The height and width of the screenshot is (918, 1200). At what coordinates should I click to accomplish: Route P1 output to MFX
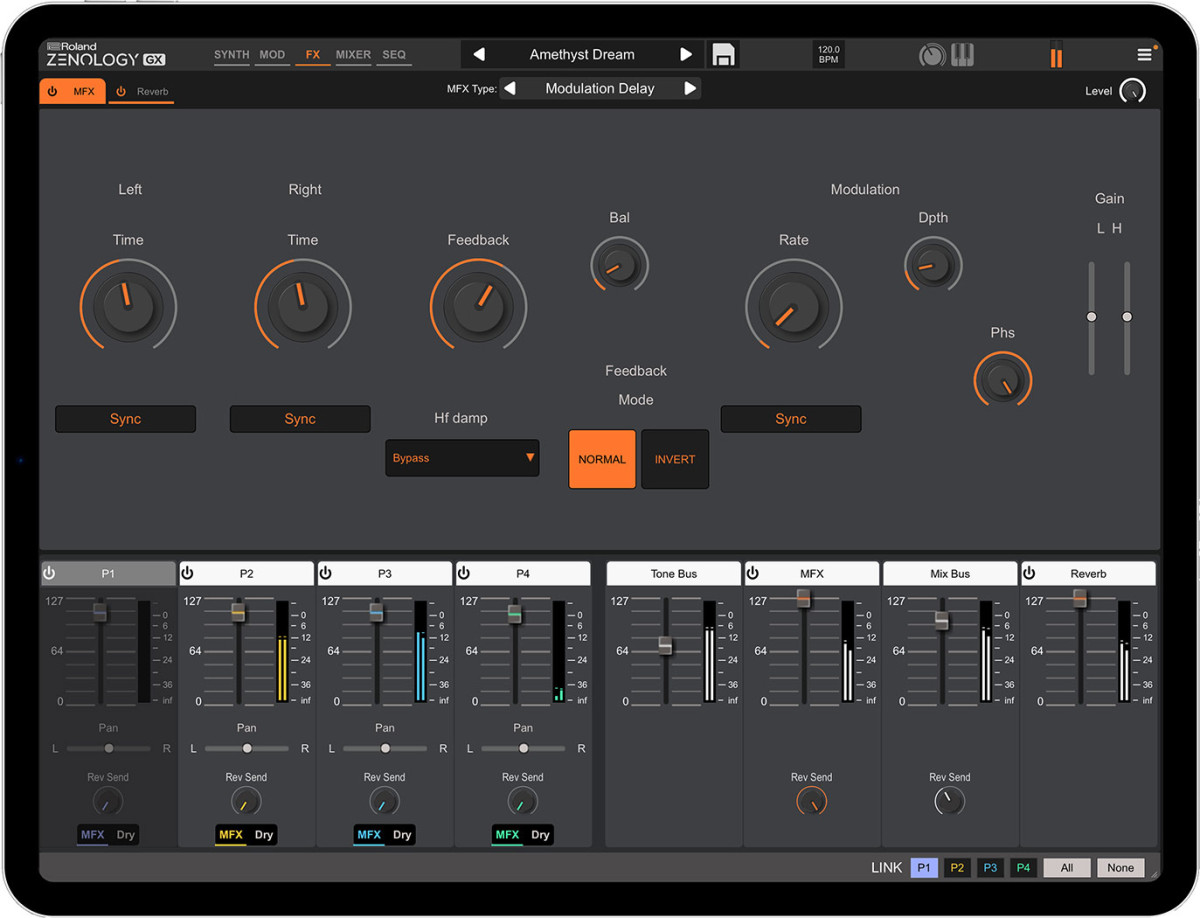click(x=93, y=835)
